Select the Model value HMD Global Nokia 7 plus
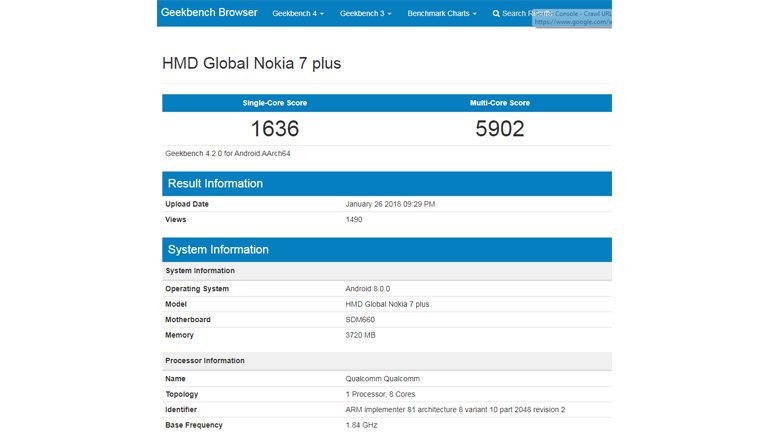 tap(387, 304)
